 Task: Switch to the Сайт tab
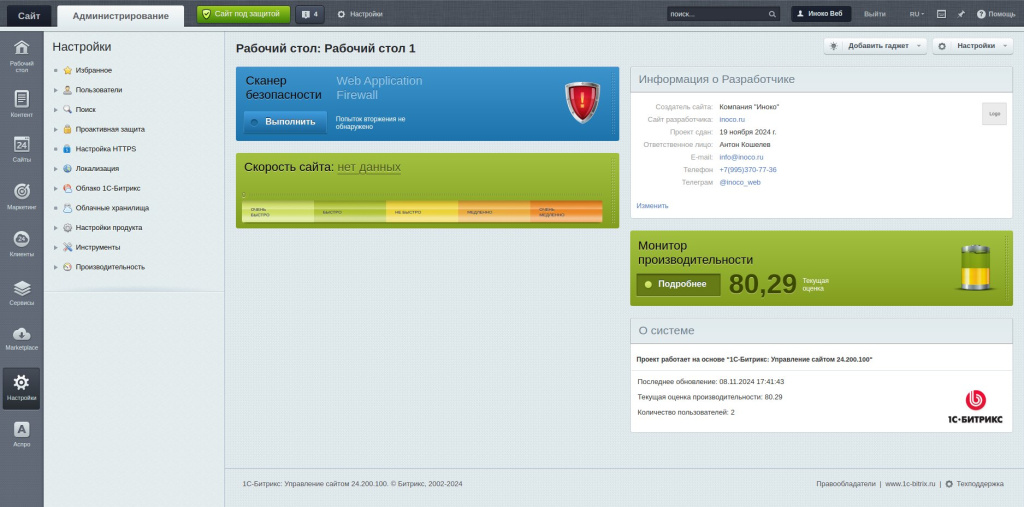pyautogui.click(x=29, y=16)
